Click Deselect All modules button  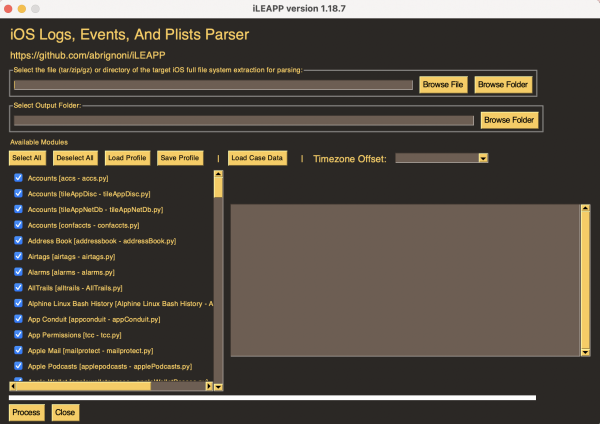point(75,158)
